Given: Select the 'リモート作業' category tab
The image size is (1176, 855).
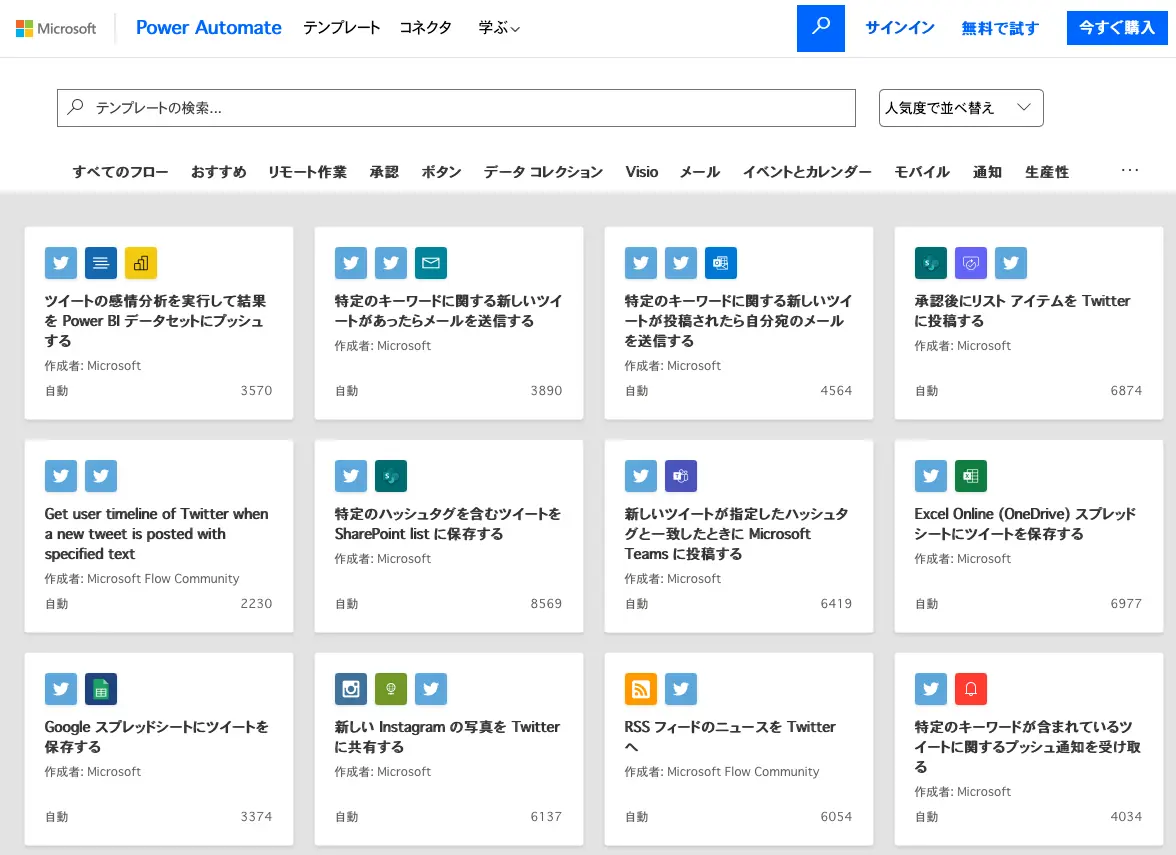Looking at the screenshot, I should (x=308, y=172).
